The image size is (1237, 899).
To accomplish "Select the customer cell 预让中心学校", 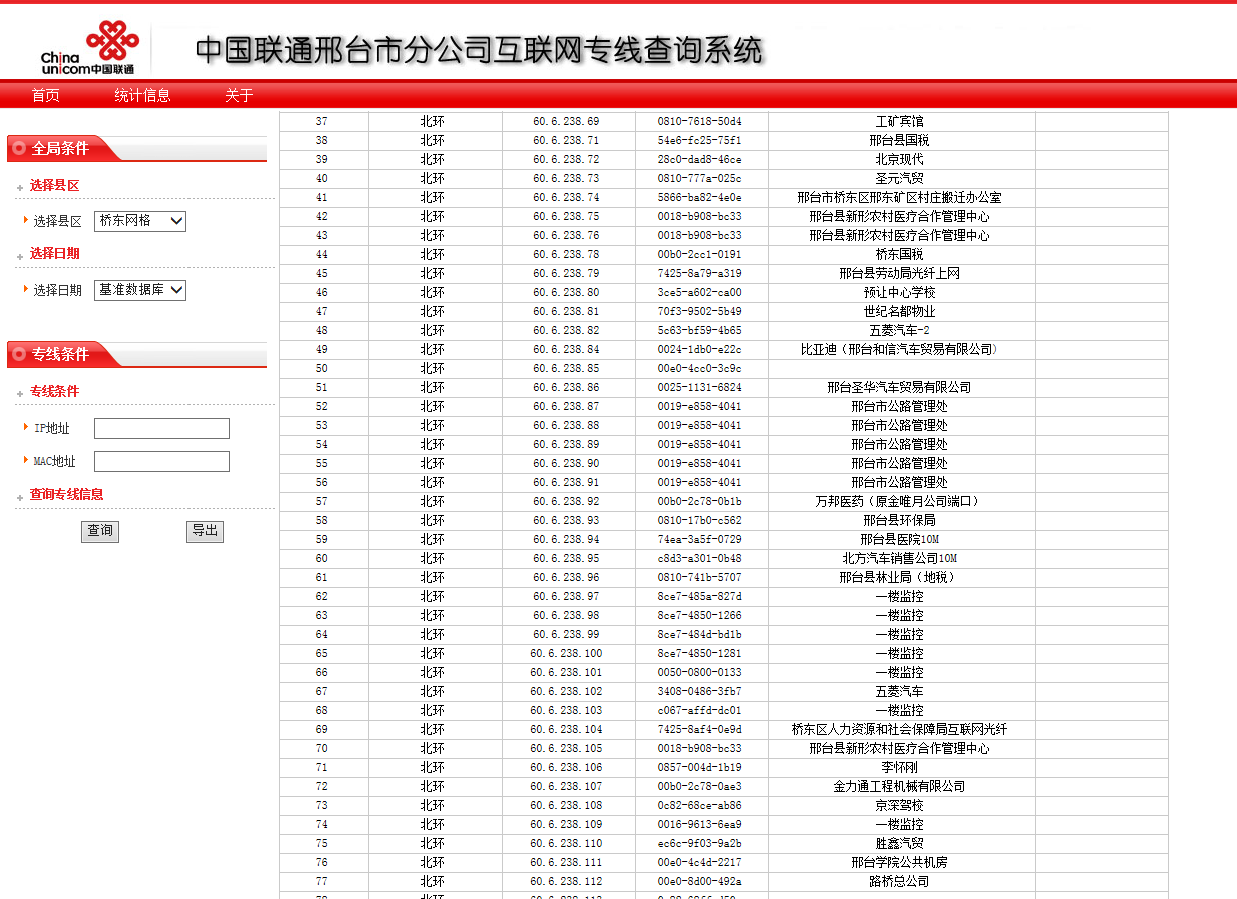I will point(901,292).
